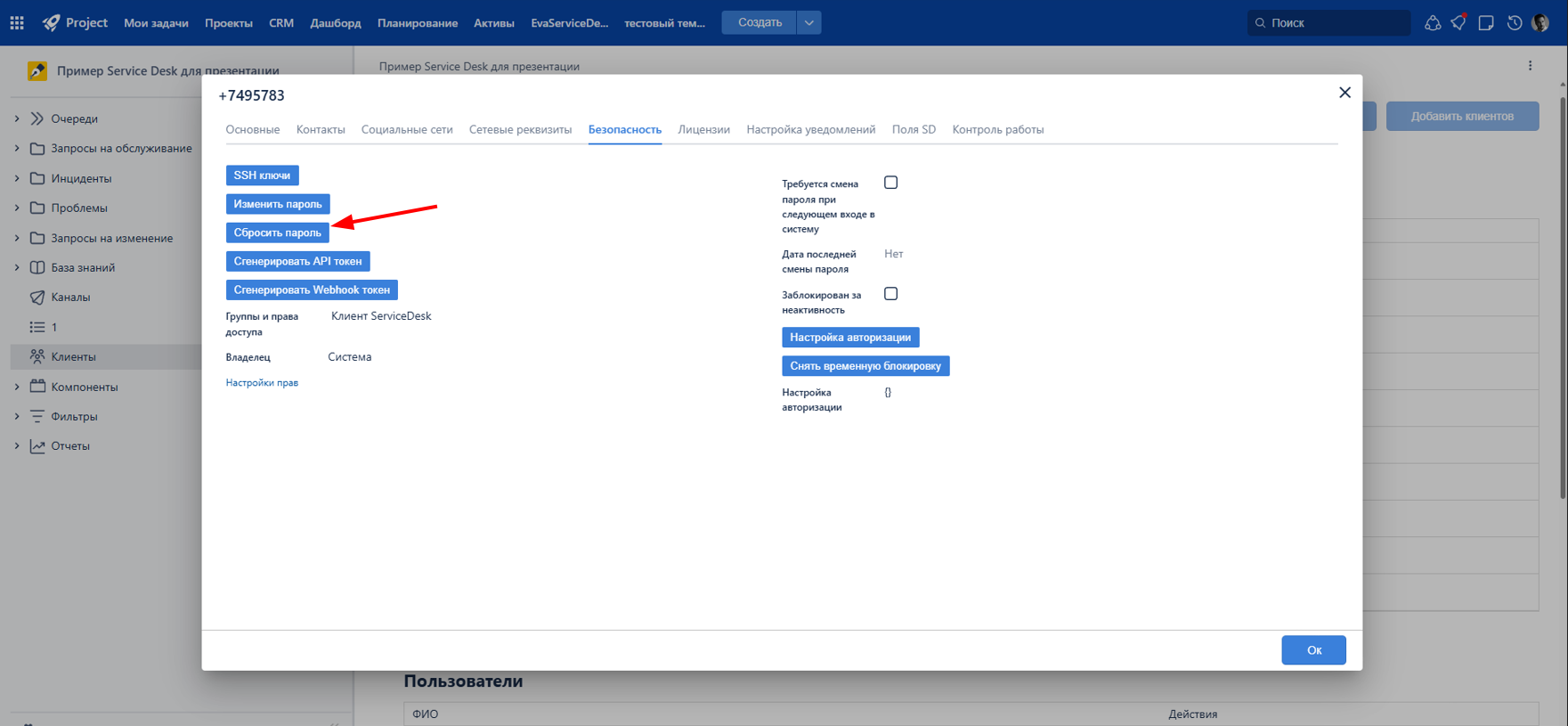Click the Фильтры filter icon
Image resolution: width=1568 pixels, height=726 pixels.
(x=37, y=416)
